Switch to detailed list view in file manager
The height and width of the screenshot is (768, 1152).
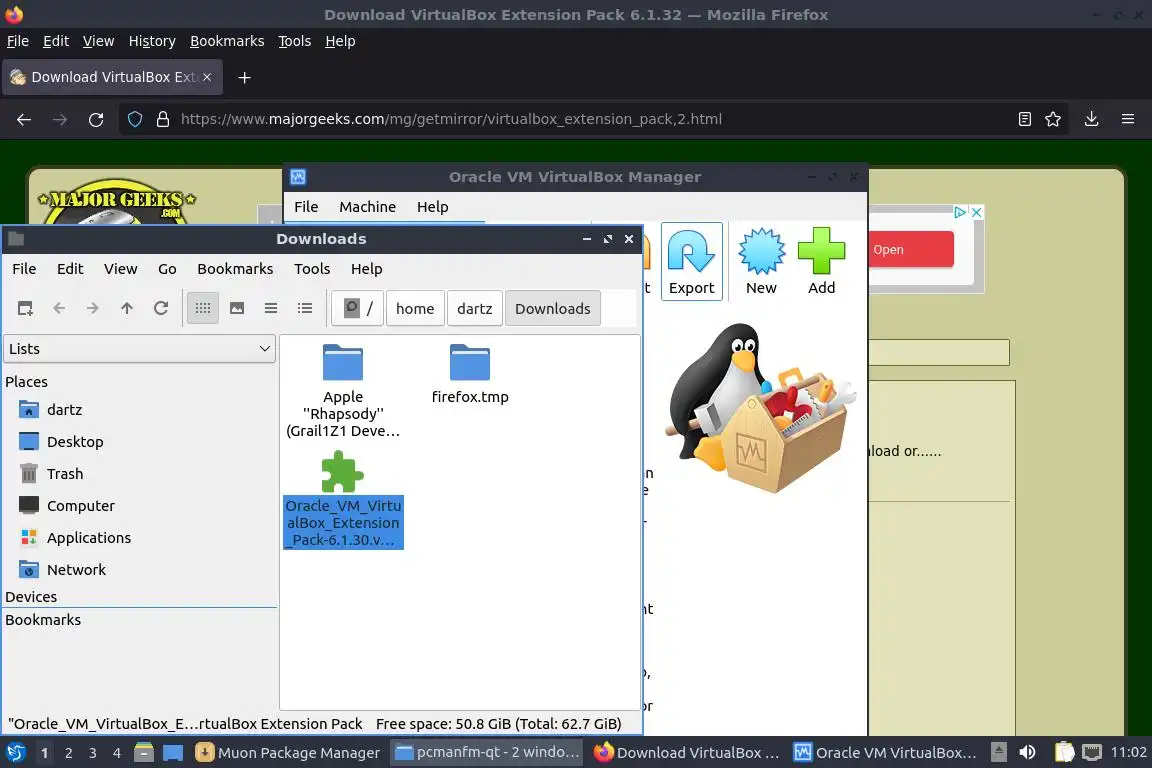305,309
